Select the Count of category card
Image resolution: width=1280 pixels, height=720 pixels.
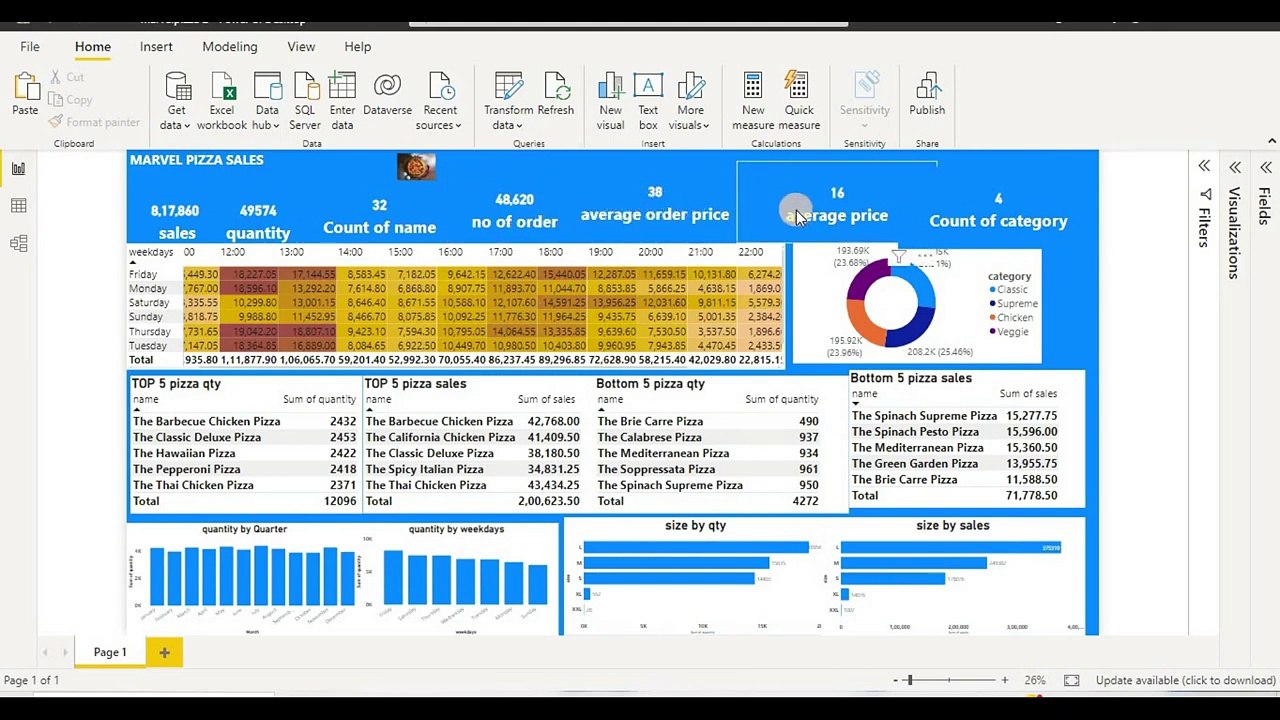coord(998,211)
